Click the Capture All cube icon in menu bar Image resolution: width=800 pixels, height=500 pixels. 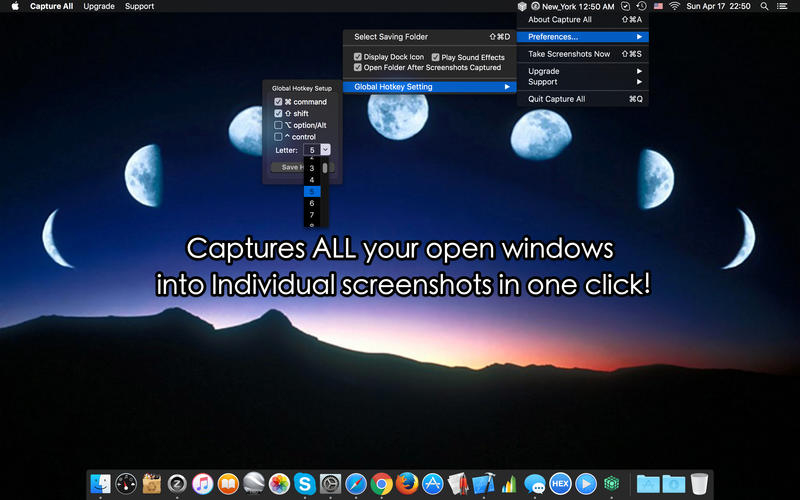[522, 6]
